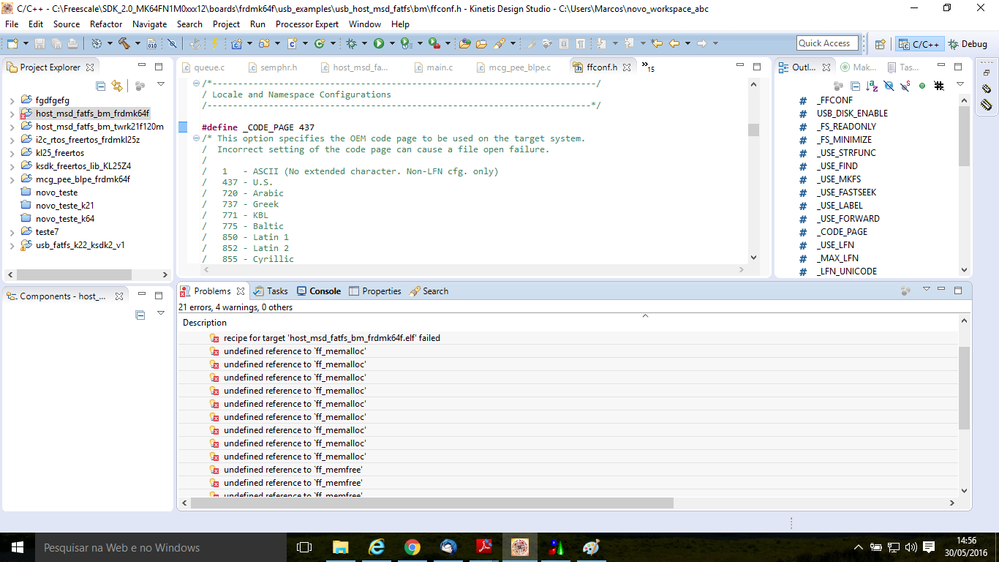
Task: Select the 'recipe for target' error row
Action: (x=331, y=338)
